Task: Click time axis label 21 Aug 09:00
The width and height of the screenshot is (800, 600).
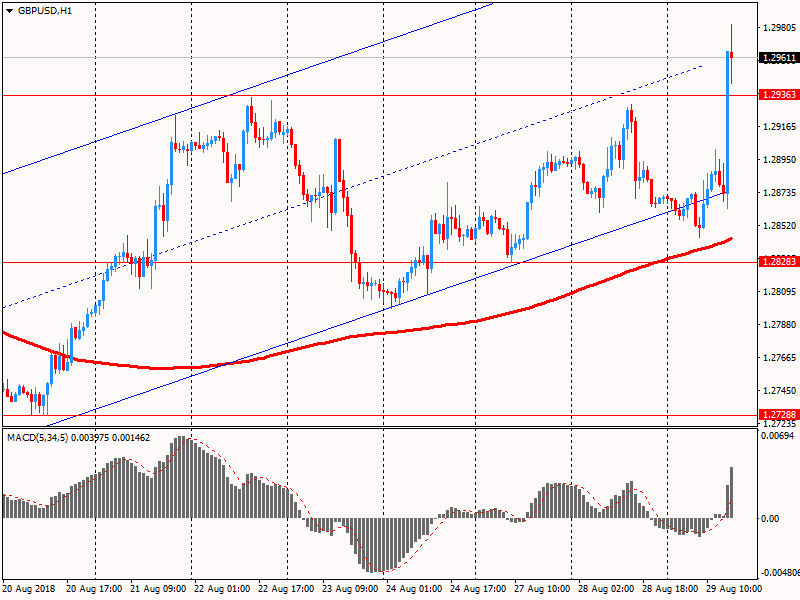Action: tap(158, 589)
